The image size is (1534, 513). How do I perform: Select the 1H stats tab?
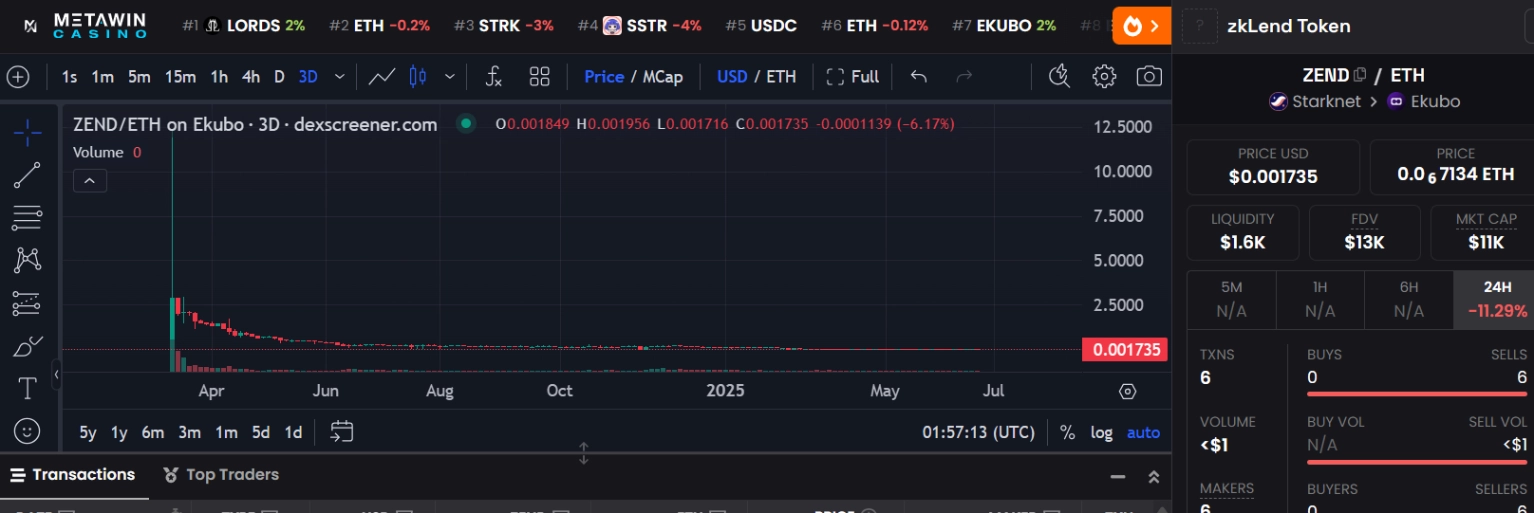tap(1320, 299)
